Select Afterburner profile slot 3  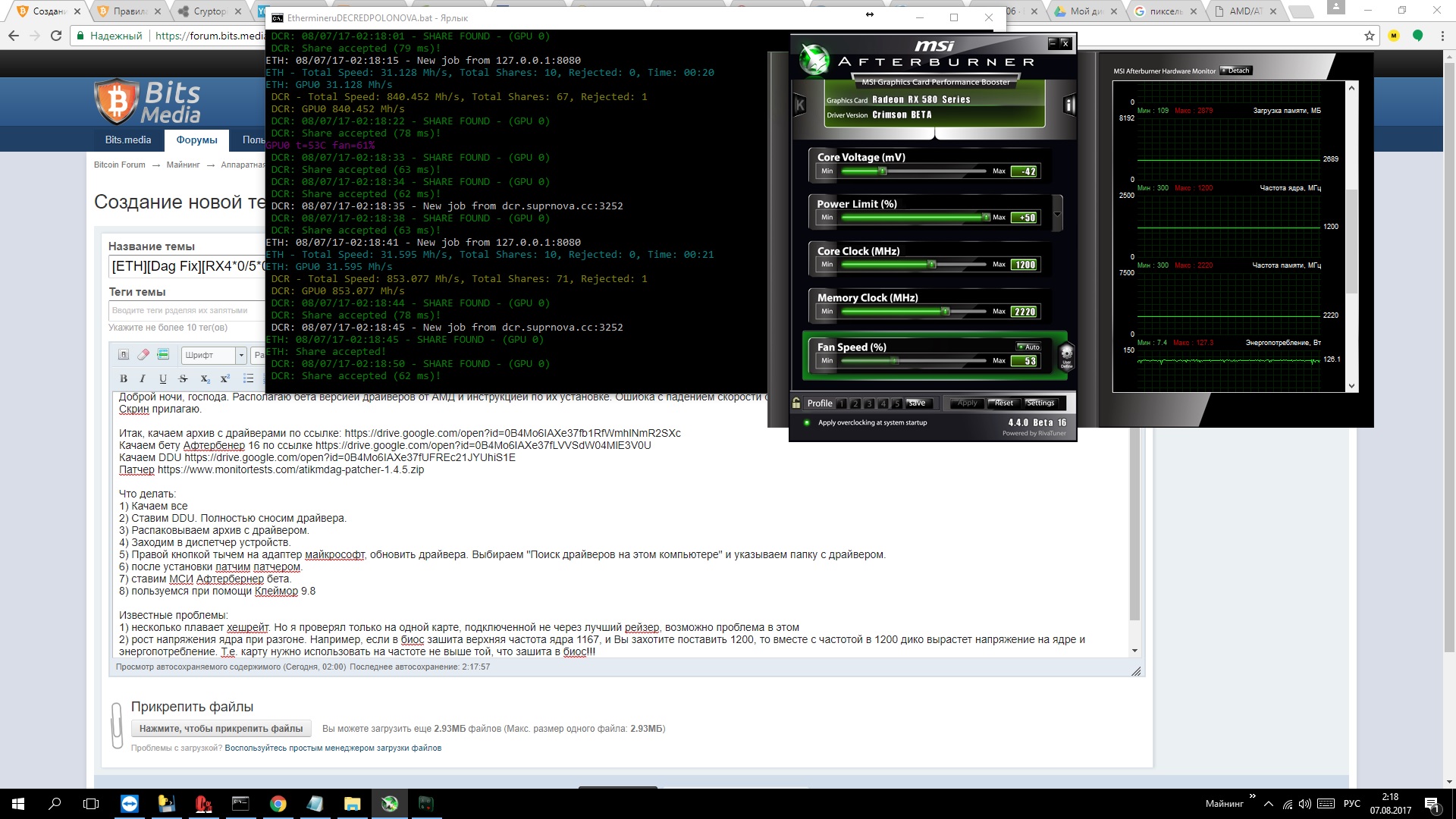pyautogui.click(x=869, y=403)
